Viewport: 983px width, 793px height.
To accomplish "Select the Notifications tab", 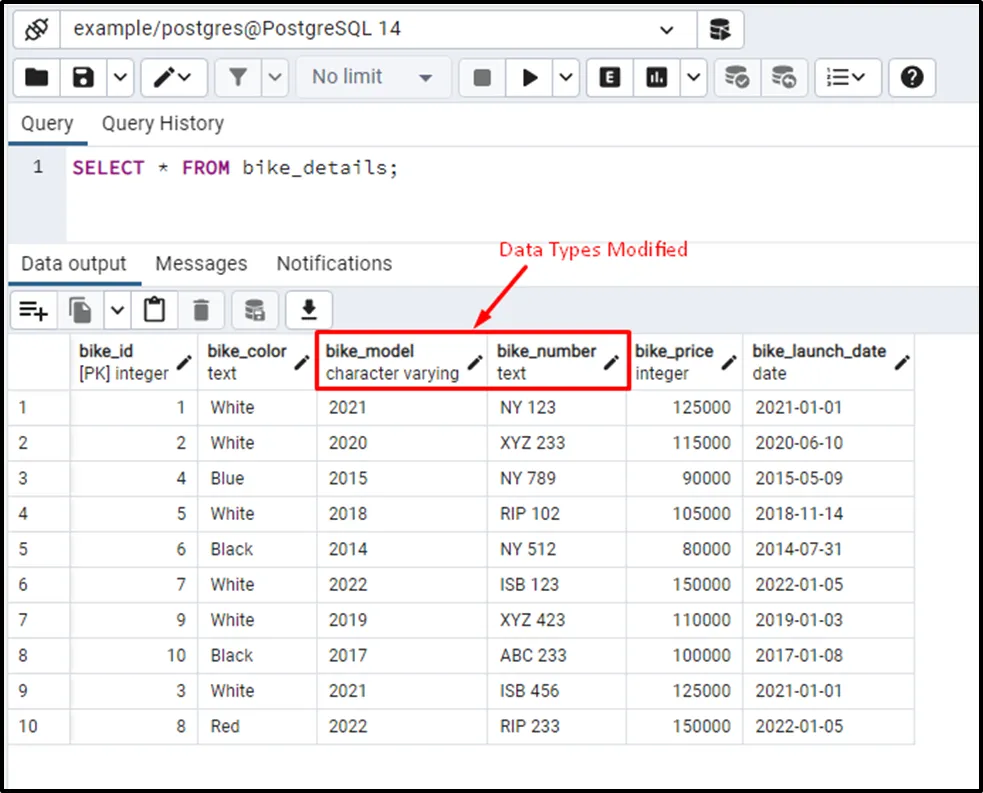I will click(334, 264).
